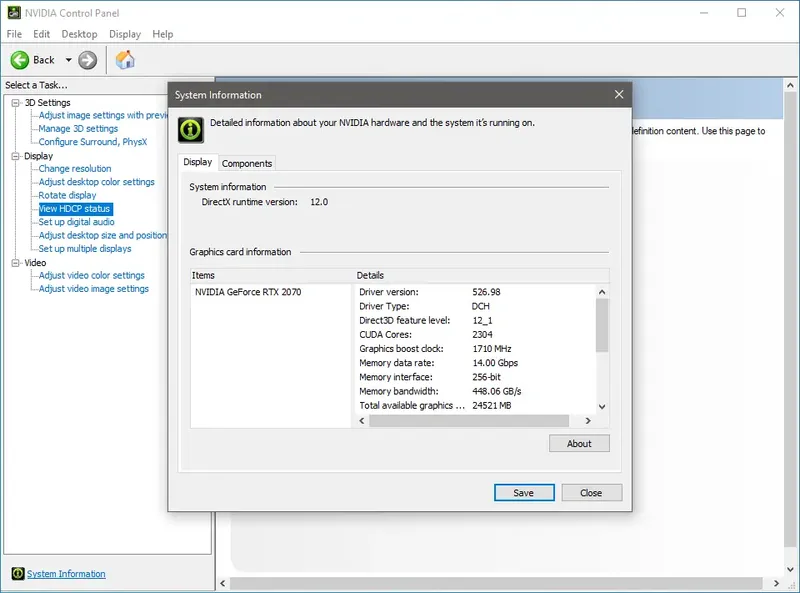Open Manage 3D settings
800x593 pixels.
click(x=78, y=129)
